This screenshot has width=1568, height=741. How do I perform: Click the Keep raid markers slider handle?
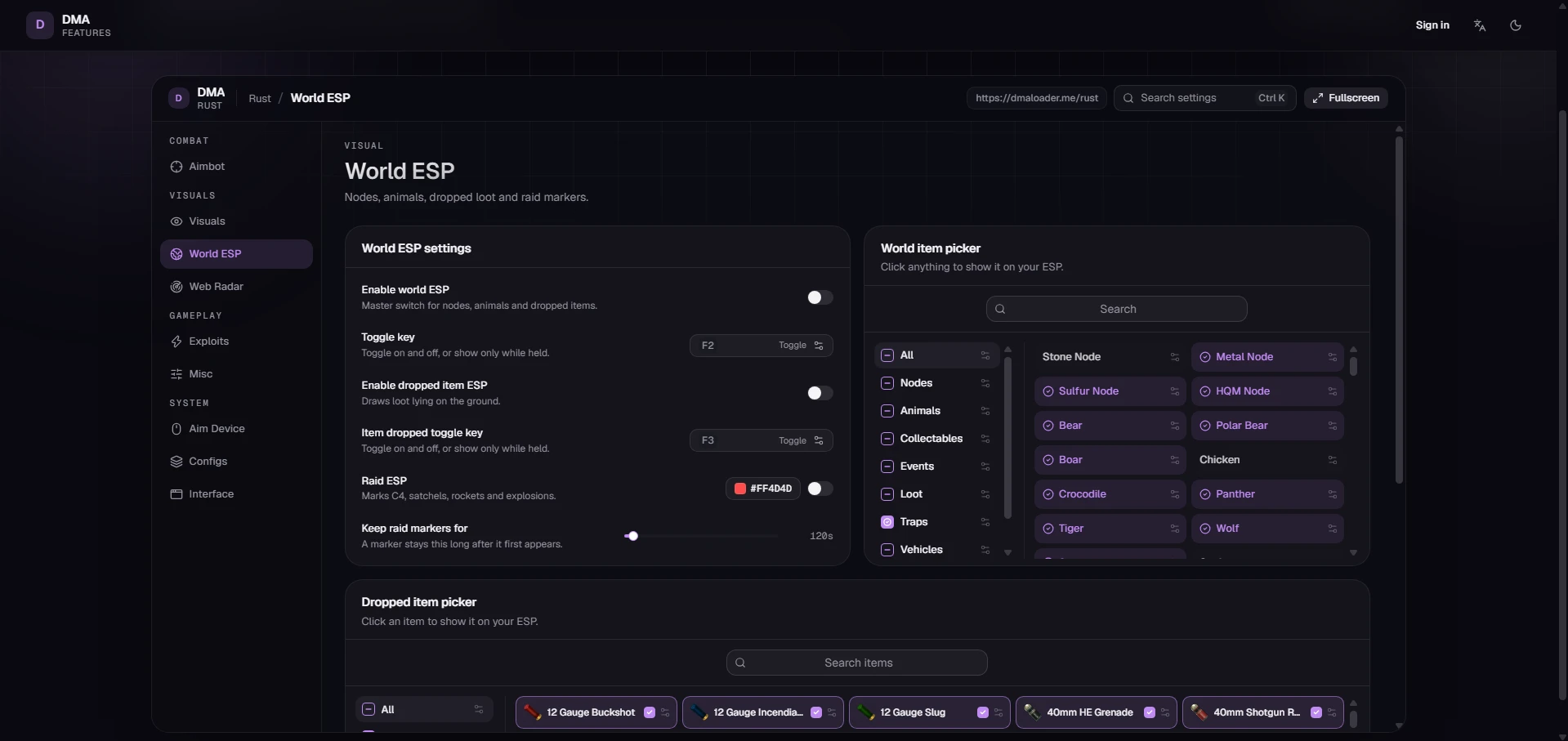point(632,536)
